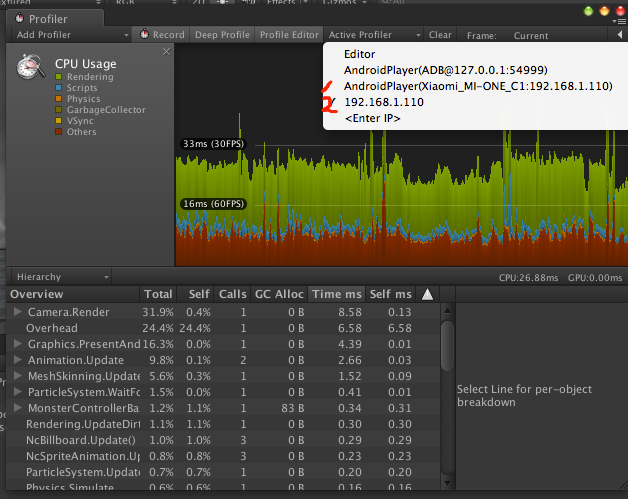
Task: Toggle VSync legend swatch
Action: [58, 121]
